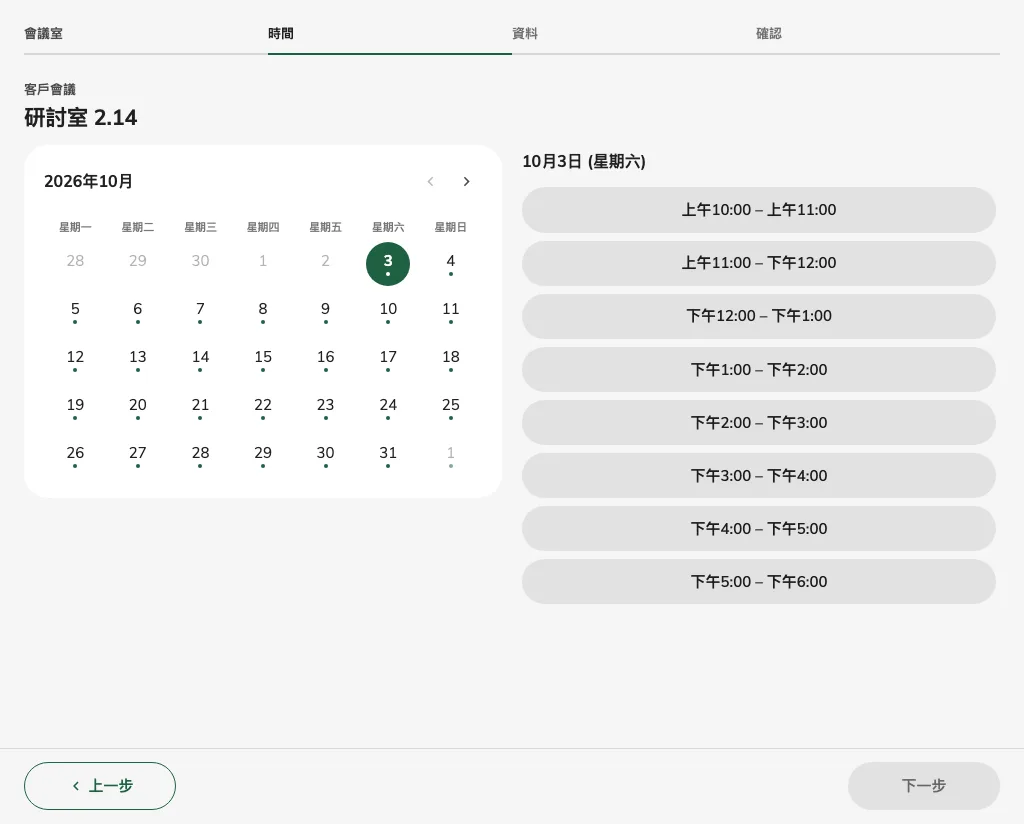Select the highlighted date October 3
1024x824 pixels.
click(388, 264)
